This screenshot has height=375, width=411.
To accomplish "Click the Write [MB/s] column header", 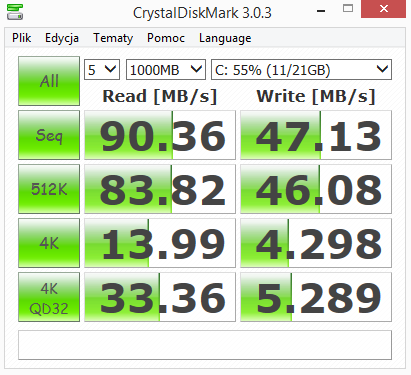I will coord(316,96).
